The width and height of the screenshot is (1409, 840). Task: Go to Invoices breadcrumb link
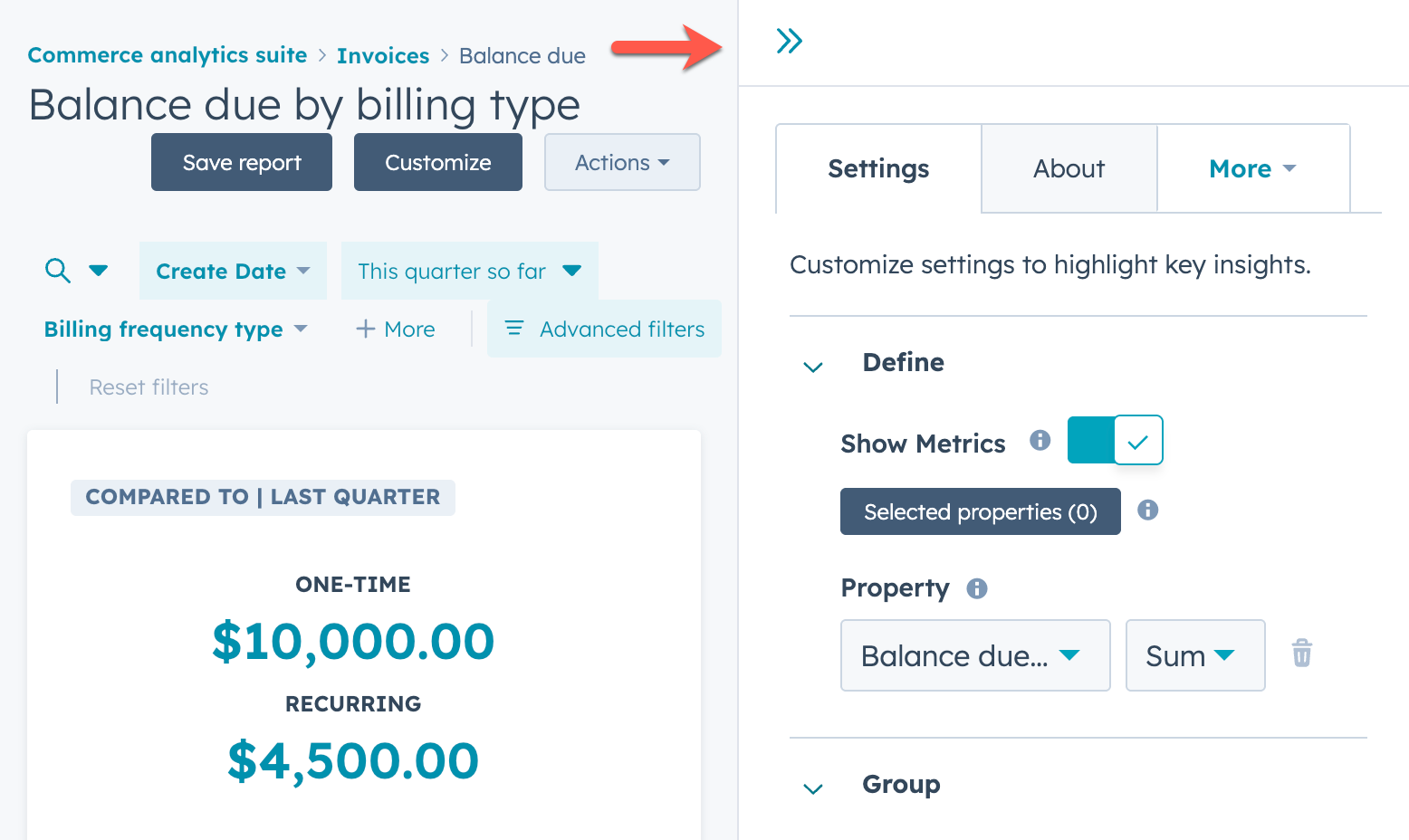(x=383, y=55)
